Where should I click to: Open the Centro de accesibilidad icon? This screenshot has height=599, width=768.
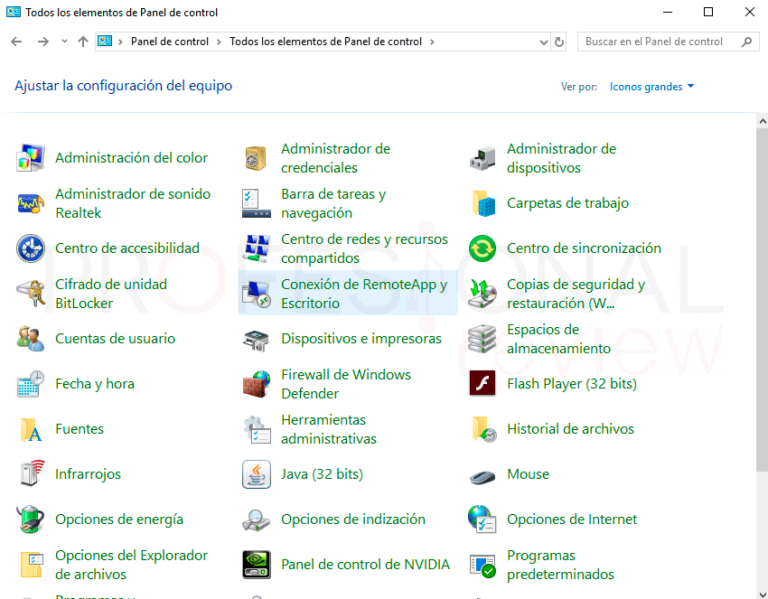click(x=30, y=248)
